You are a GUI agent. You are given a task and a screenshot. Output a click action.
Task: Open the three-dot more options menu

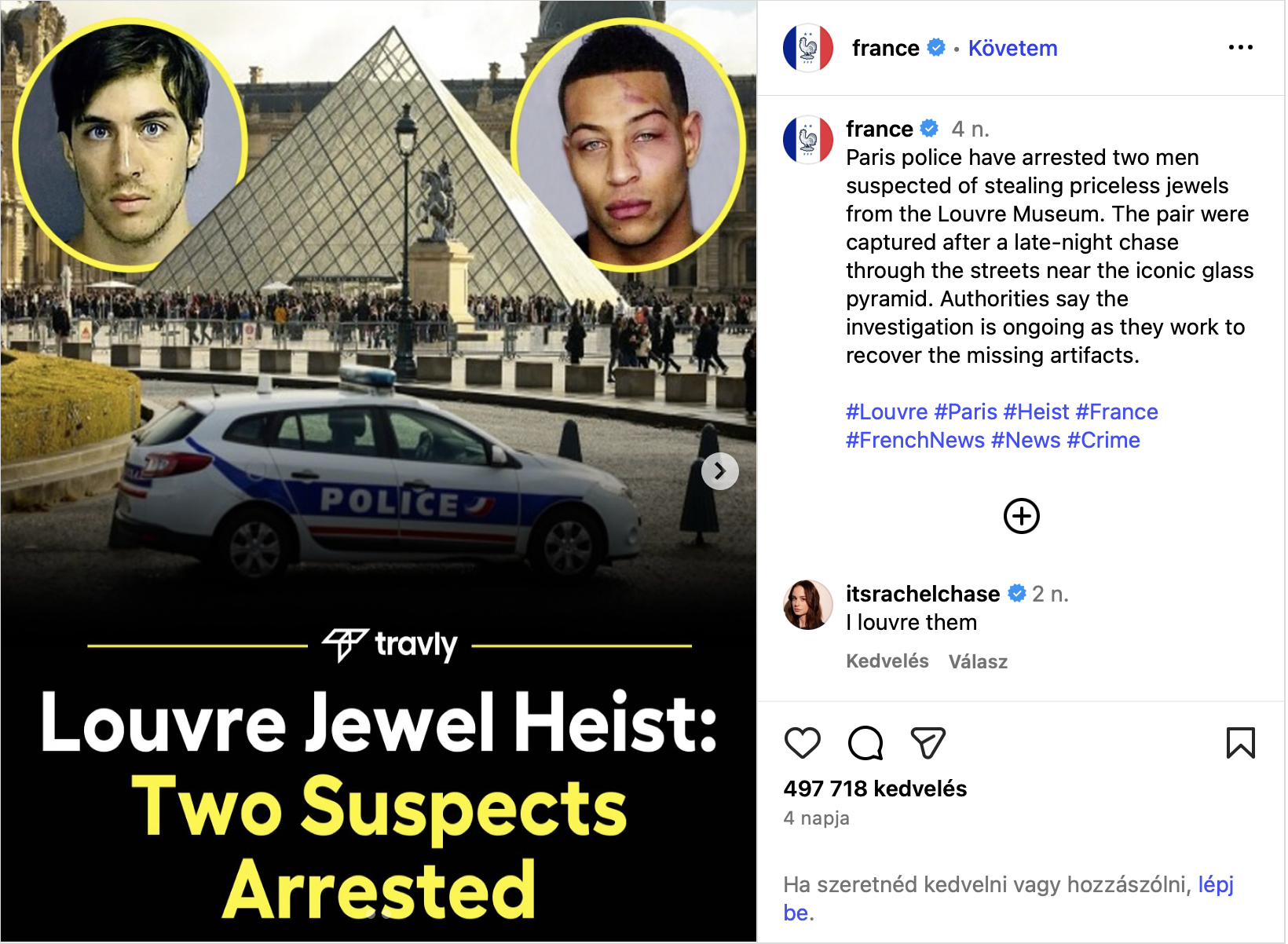pyautogui.click(x=1240, y=48)
